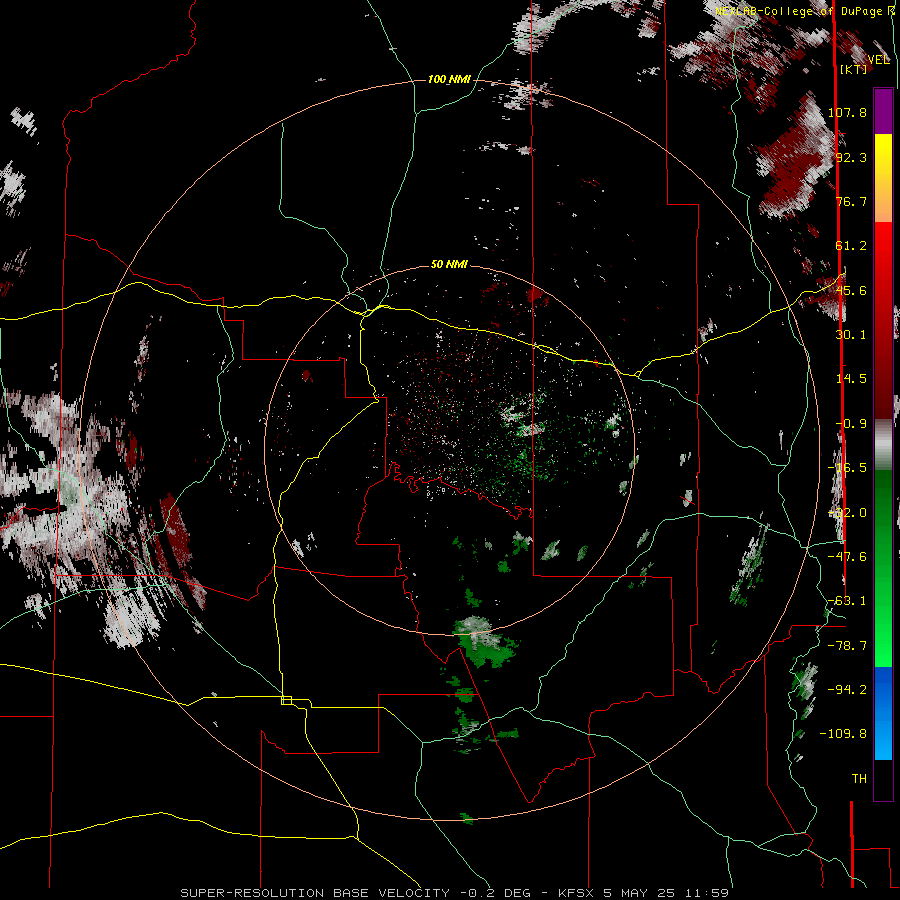Select the 76.7 velocity scale value

point(851,201)
